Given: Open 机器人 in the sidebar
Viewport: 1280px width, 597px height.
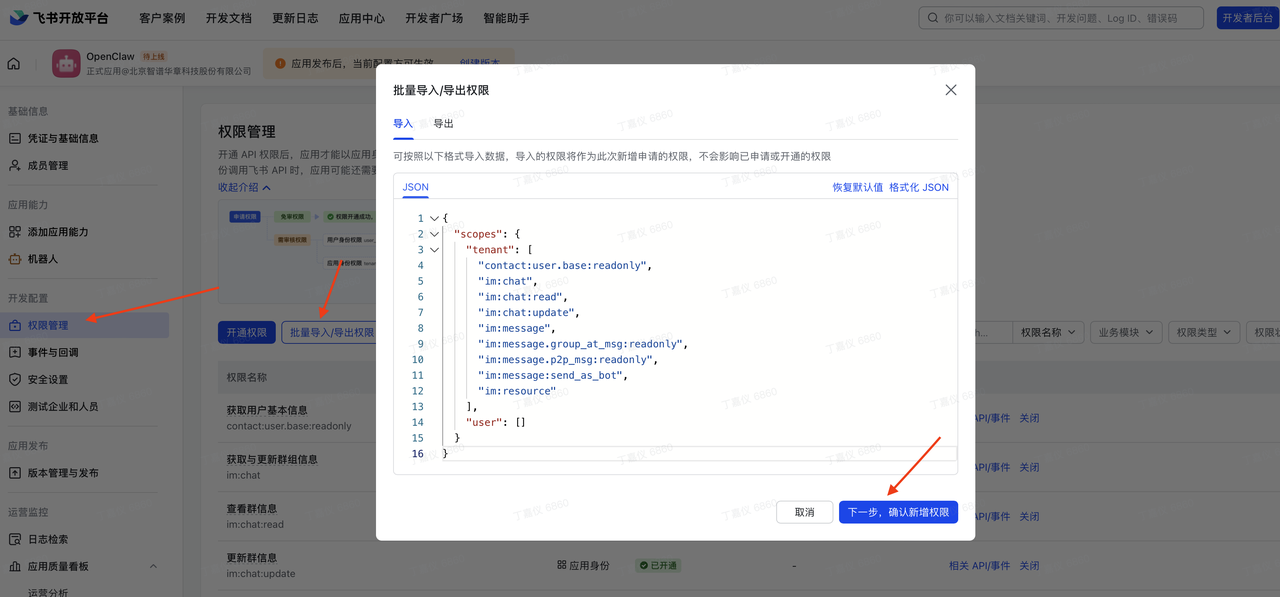Looking at the screenshot, I should [42, 258].
